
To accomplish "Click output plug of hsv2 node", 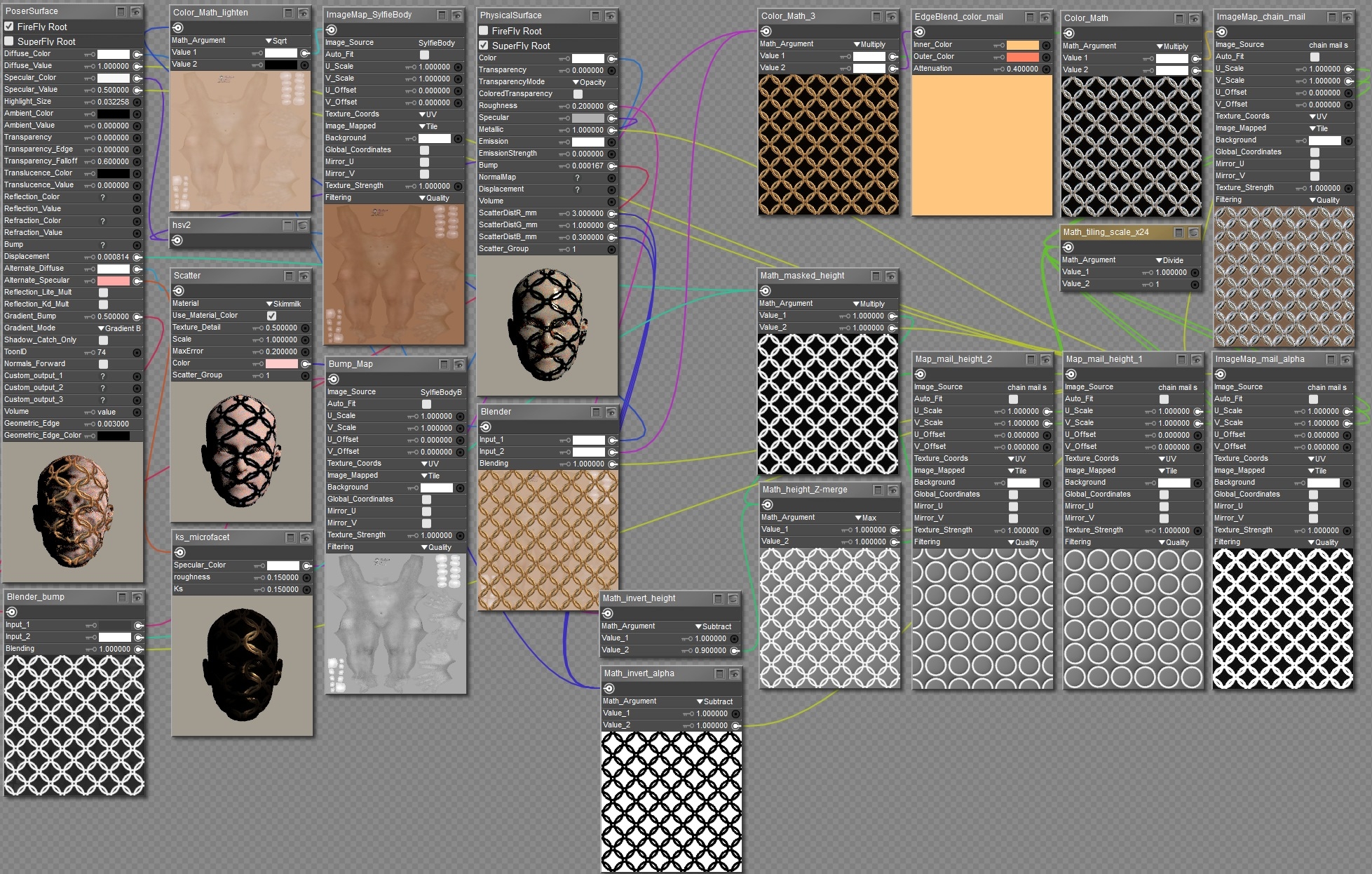I will [x=177, y=241].
